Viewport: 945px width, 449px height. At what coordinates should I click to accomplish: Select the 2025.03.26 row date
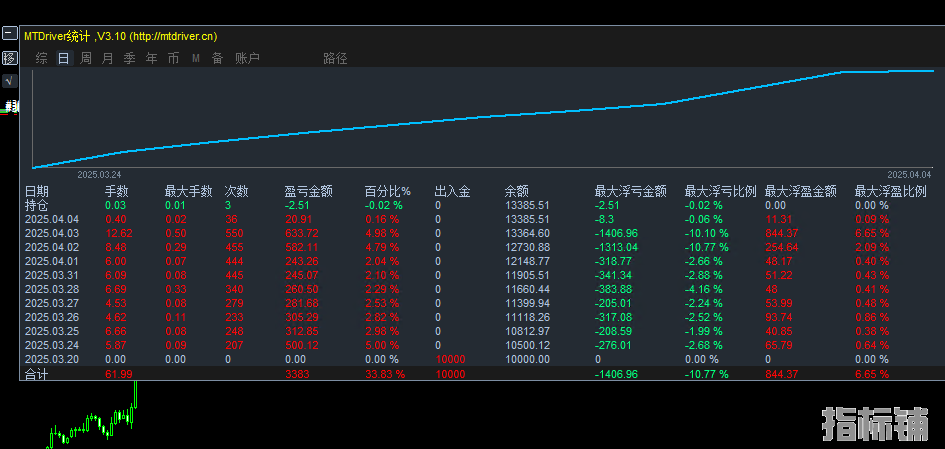(x=52, y=317)
